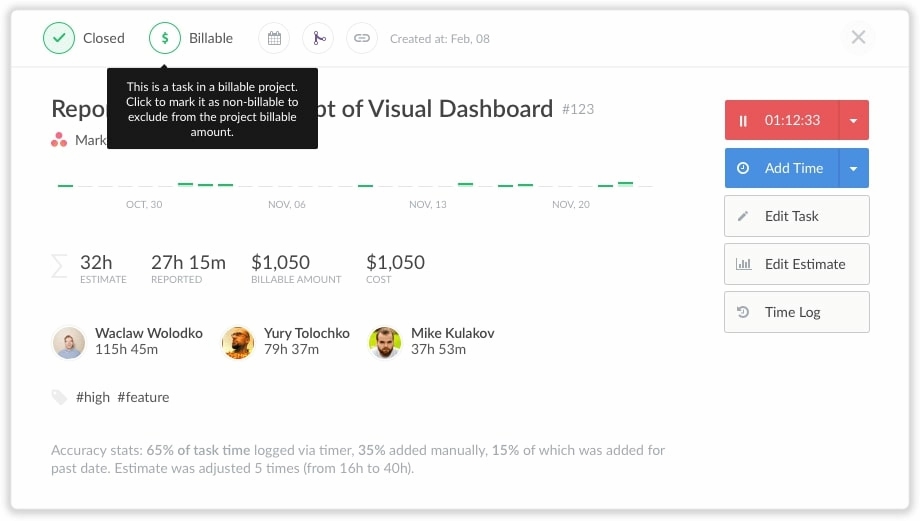This screenshot has height=521, width=920.
Task: Expand the timer dropdown arrow
Action: (854, 120)
